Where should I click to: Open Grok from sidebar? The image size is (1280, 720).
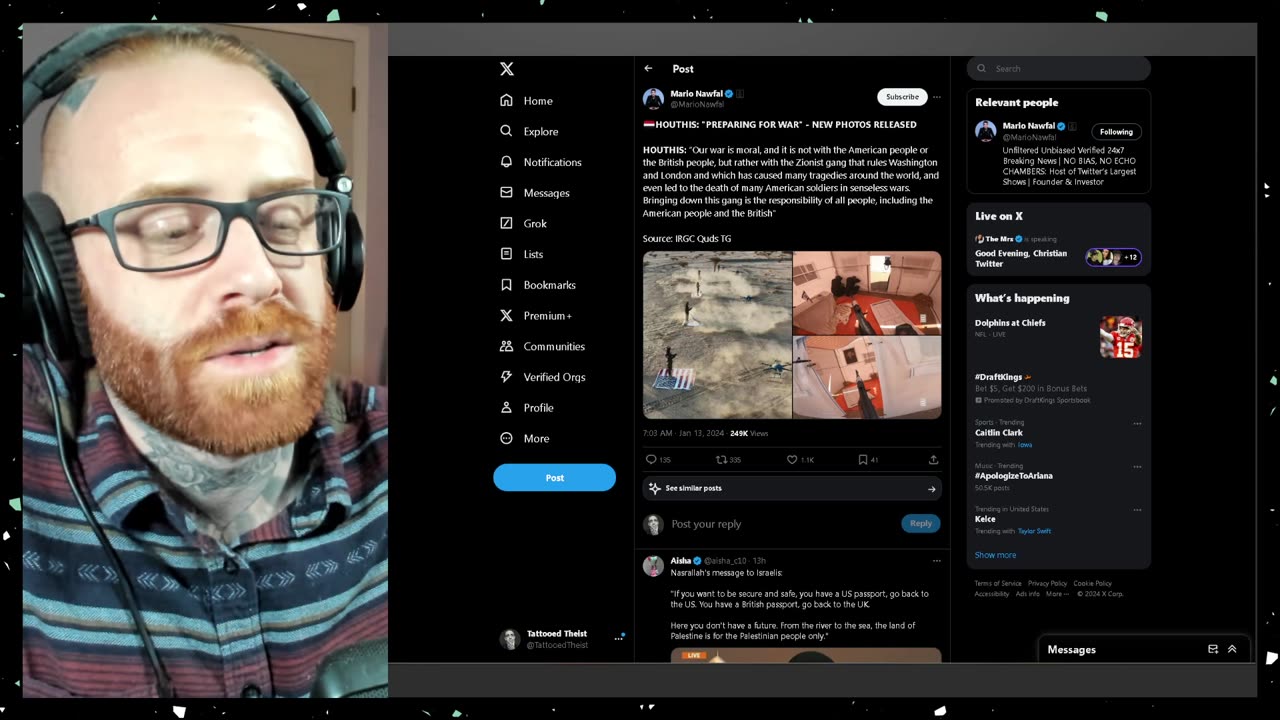coord(523,223)
